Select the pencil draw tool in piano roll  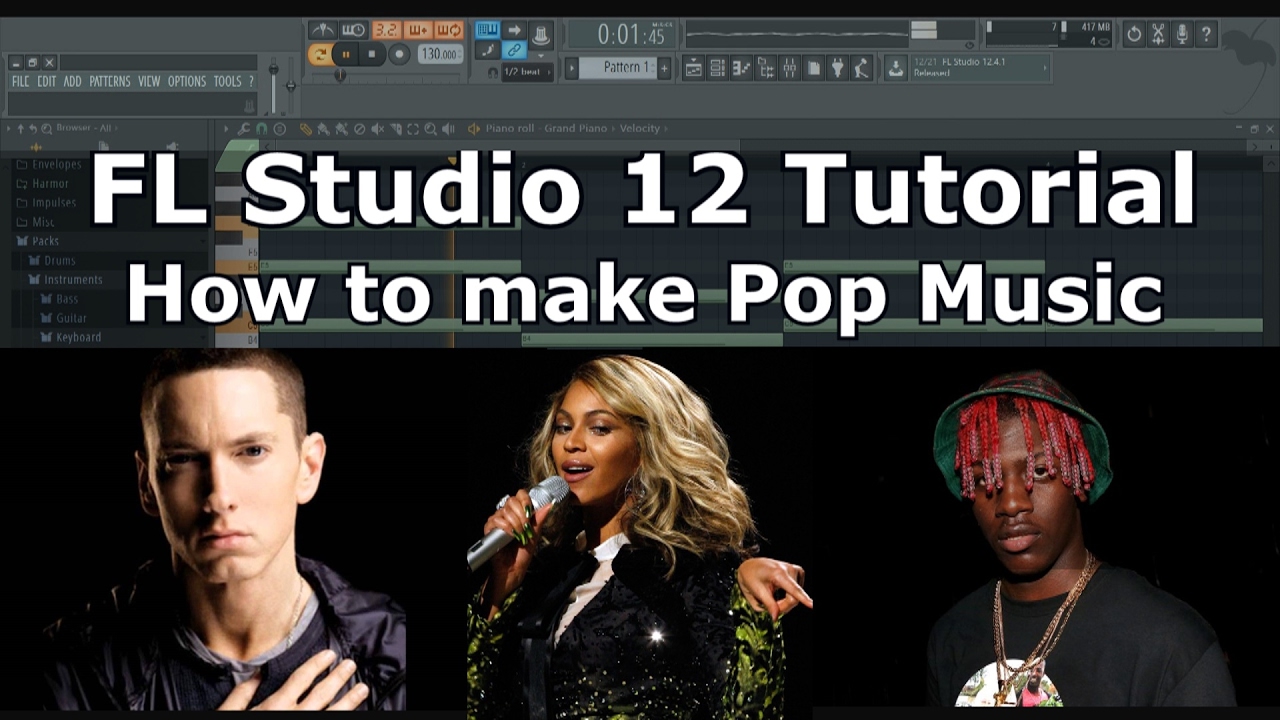point(306,129)
